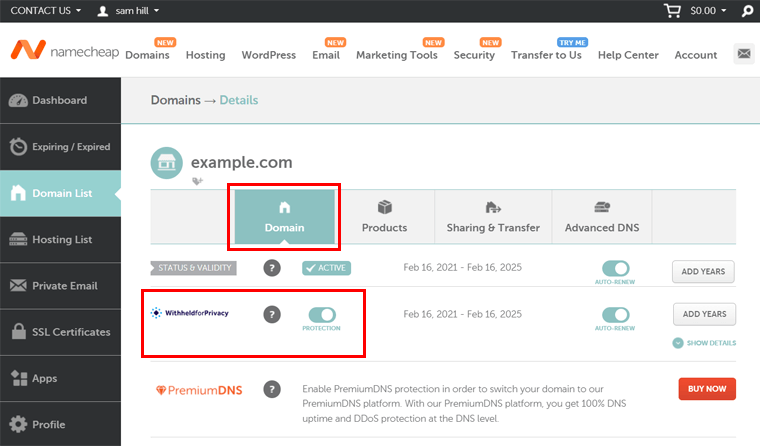Open the shopping cart icon
Screen dimensions: 760x446
point(673,11)
